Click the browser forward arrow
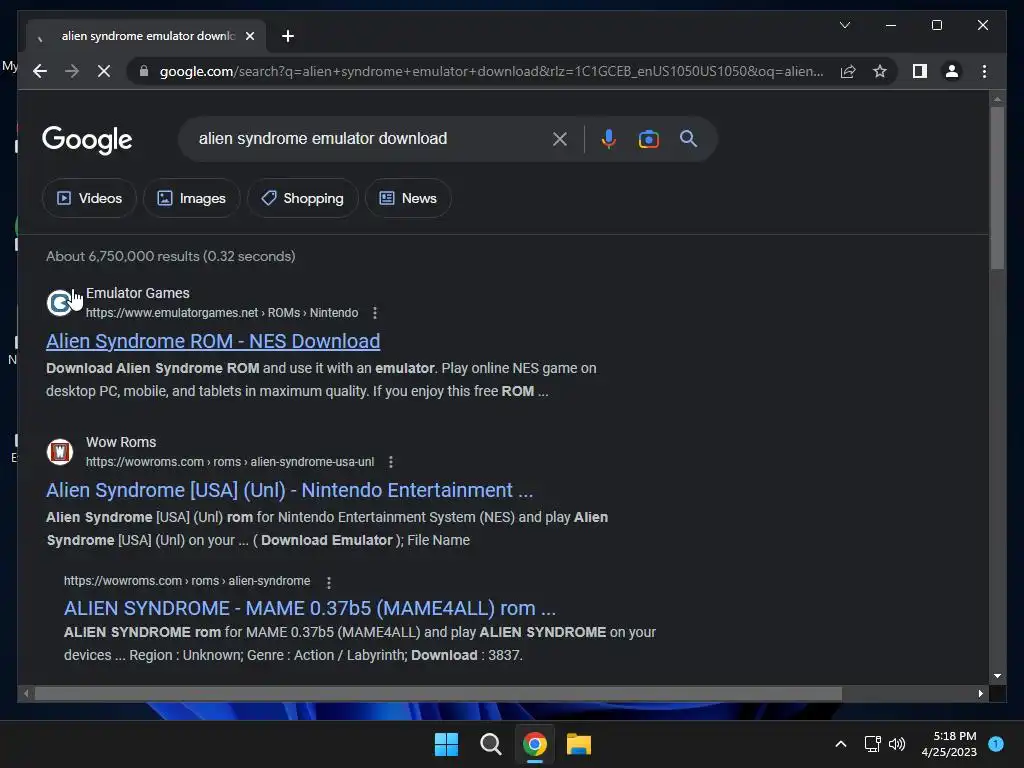The height and width of the screenshot is (768, 1024). pos(72,71)
